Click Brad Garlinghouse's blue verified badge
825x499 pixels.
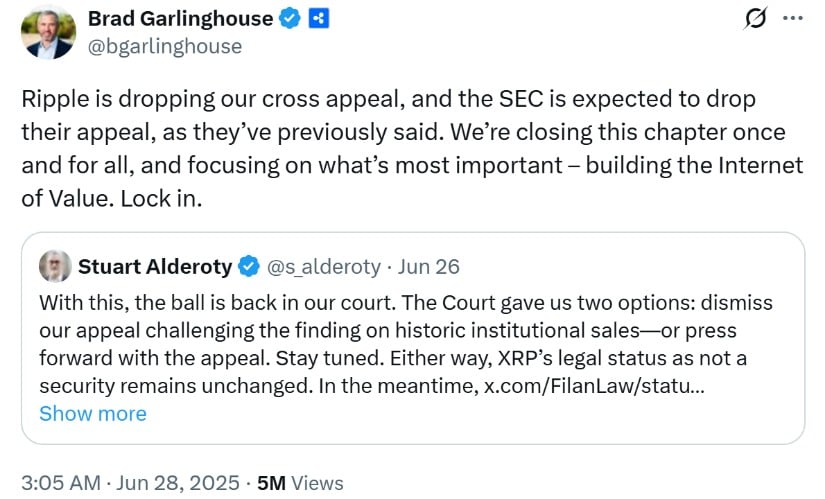point(289,19)
